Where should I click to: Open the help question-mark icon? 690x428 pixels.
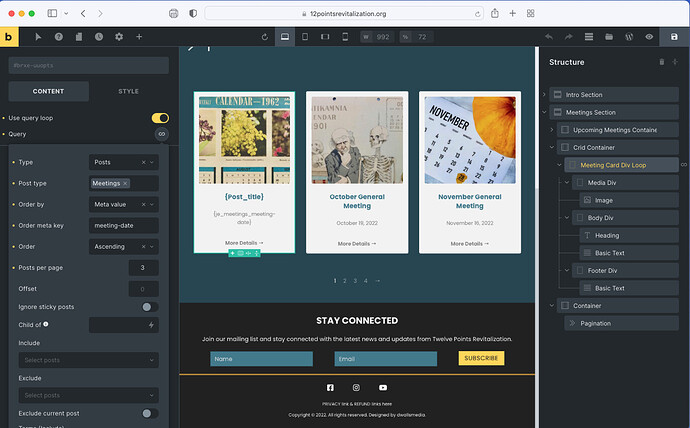click(x=59, y=37)
